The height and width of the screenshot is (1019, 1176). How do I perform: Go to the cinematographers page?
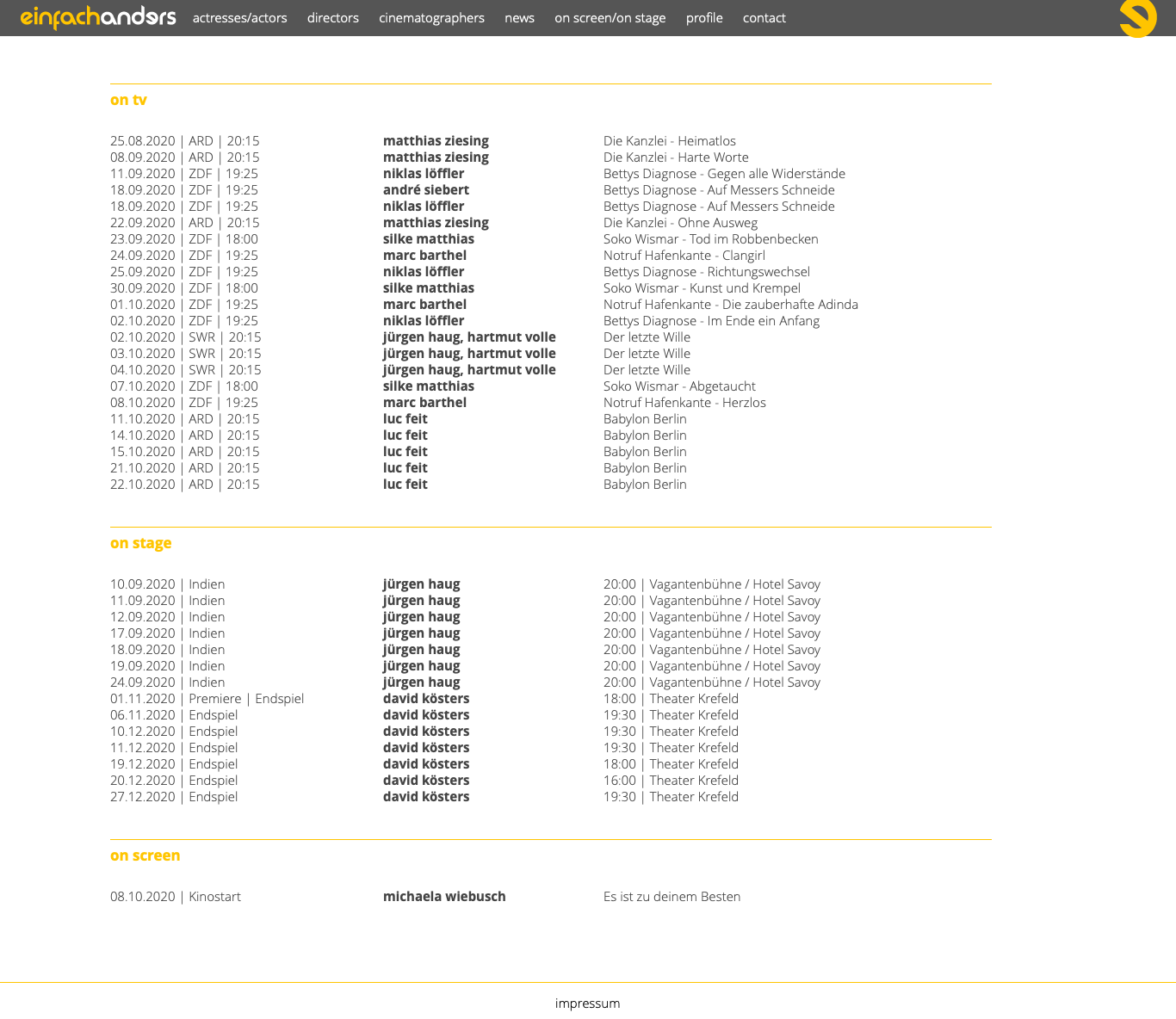431,18
